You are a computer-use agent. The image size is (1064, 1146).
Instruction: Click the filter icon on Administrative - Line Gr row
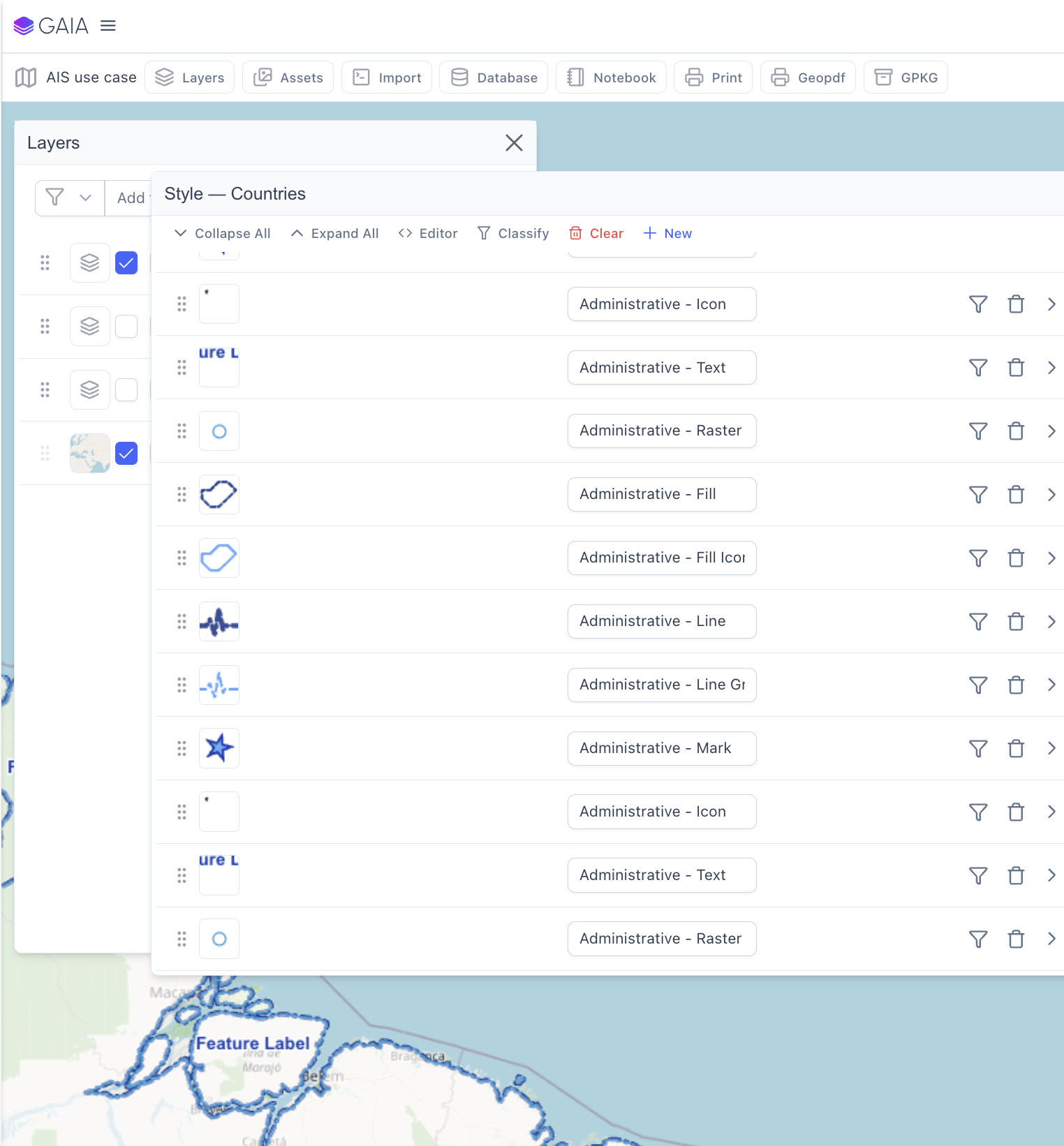(977, 685)
